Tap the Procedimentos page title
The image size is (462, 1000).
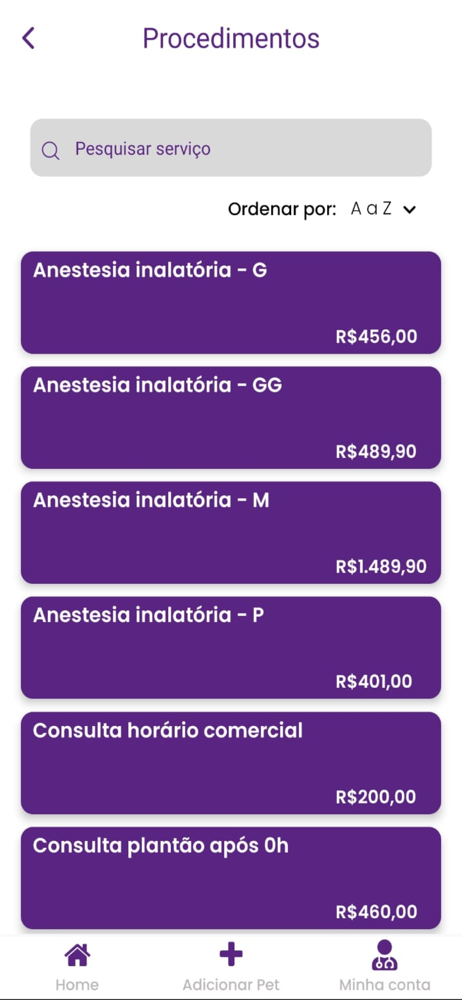231,38
